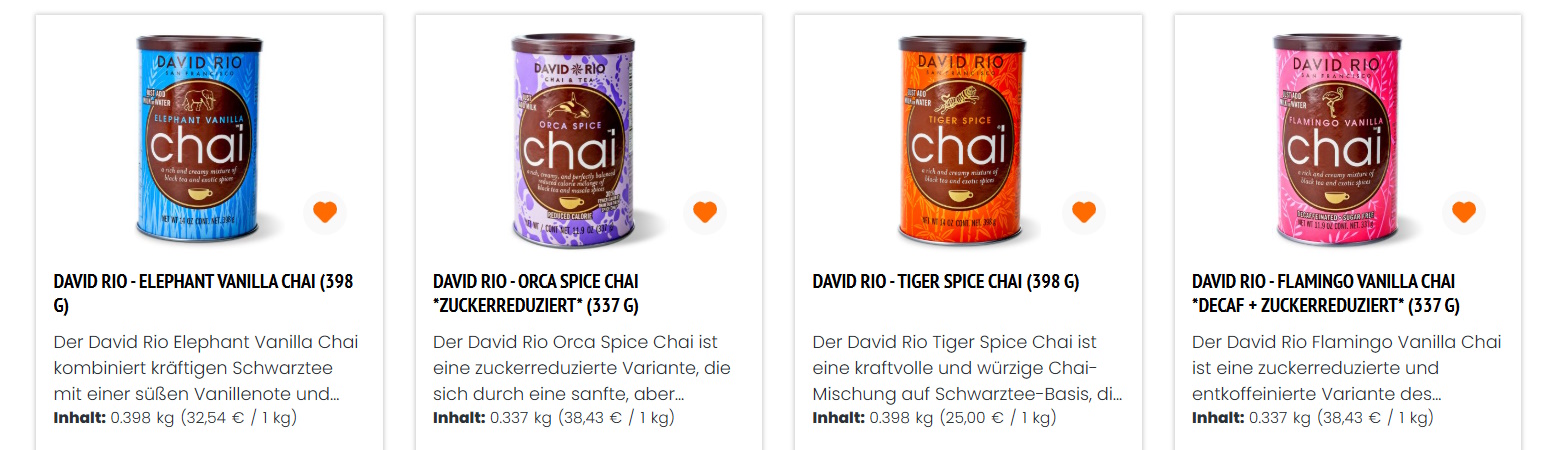Click Orca Spice Inhalt line with 38,43 €
Image resolution: width=1555 pixels, height=450 pixels.
(x=554, y=417)
